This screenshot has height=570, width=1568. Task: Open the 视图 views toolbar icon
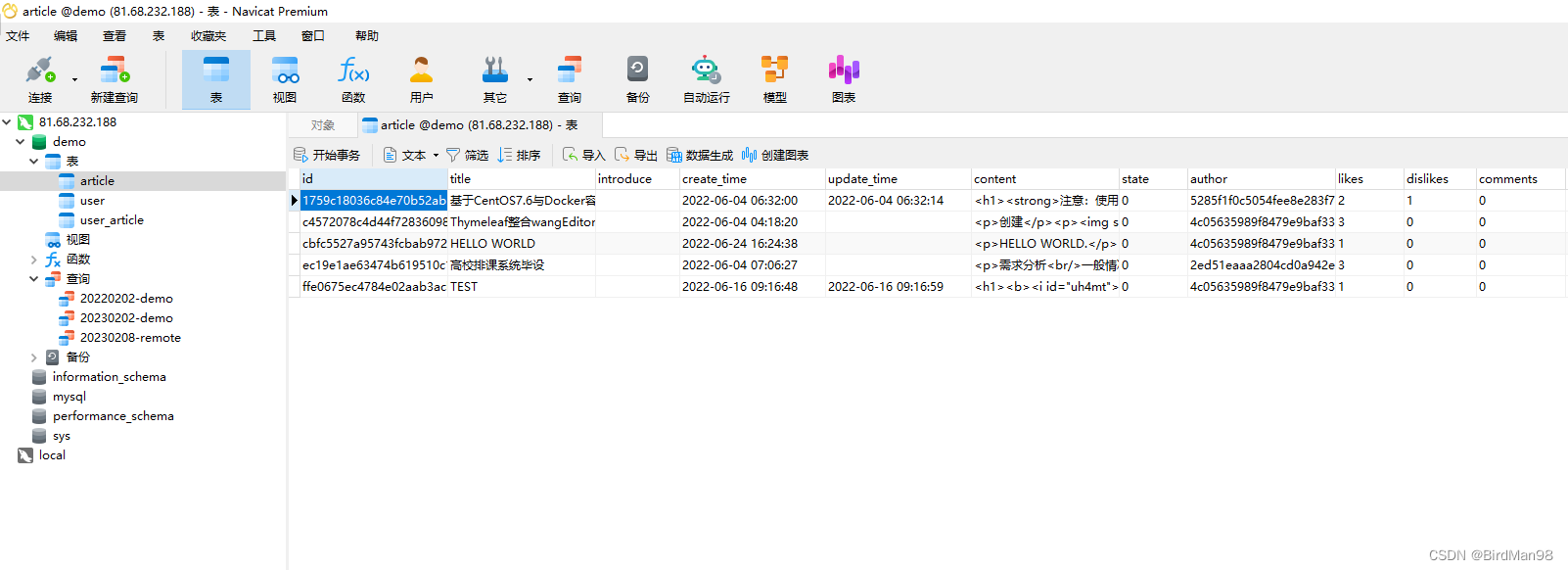click(285, 79)
